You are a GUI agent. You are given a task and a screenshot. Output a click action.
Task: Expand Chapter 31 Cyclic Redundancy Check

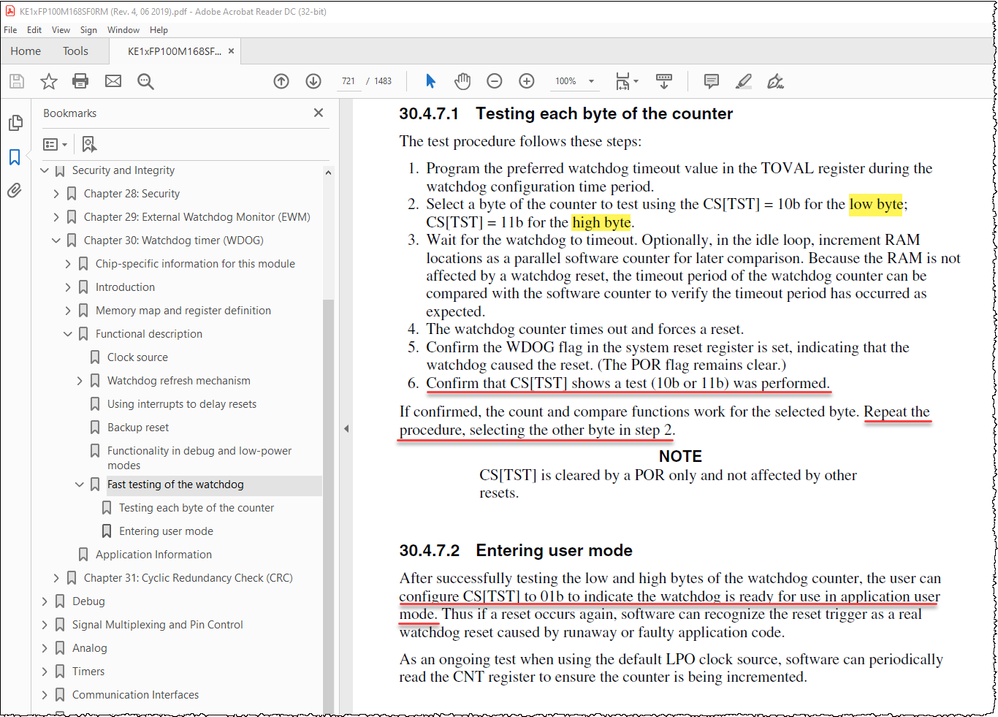click(x=56, y=578)
